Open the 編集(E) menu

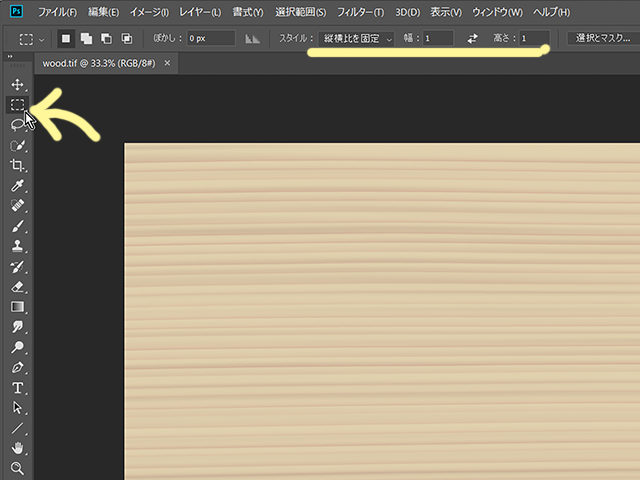(104, 12)
